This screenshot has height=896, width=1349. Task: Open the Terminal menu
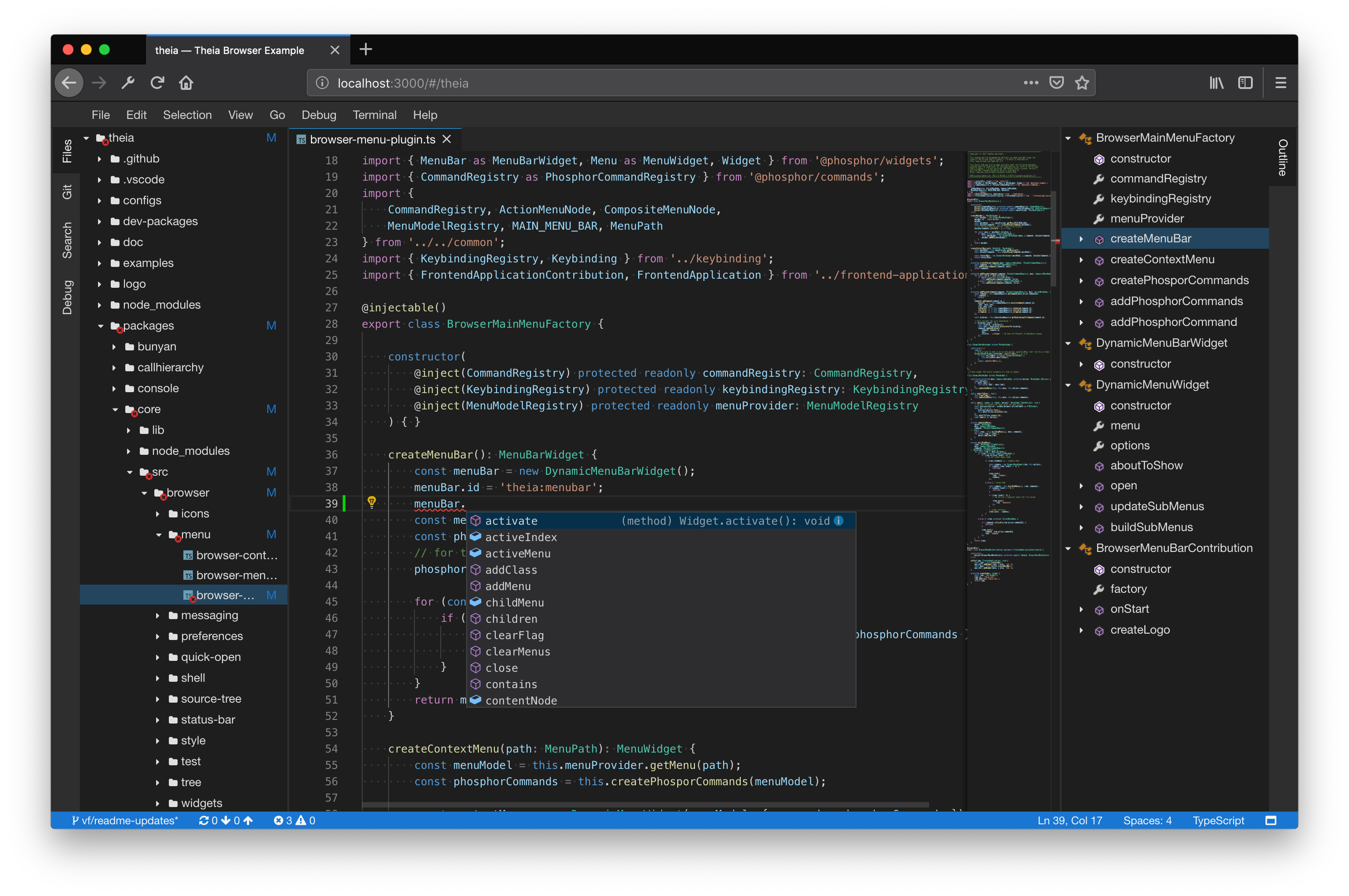(x=374, y=115)
